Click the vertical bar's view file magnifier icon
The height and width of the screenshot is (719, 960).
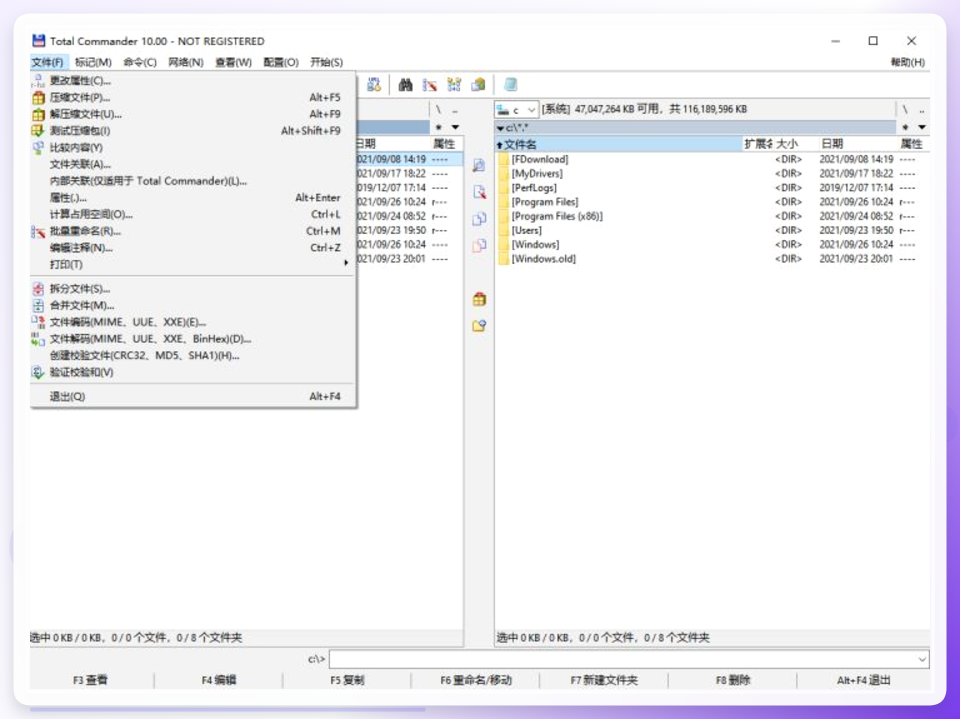(479, 165)
